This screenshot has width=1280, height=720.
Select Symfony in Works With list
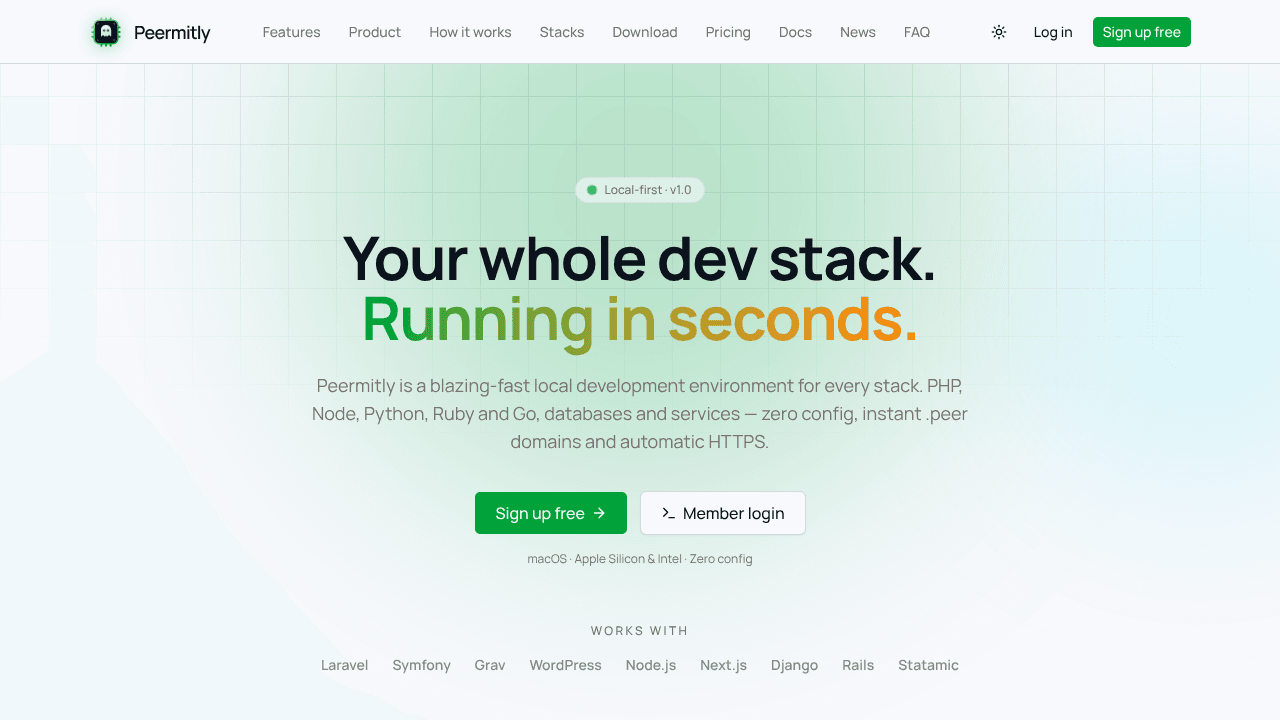point(422,665)
